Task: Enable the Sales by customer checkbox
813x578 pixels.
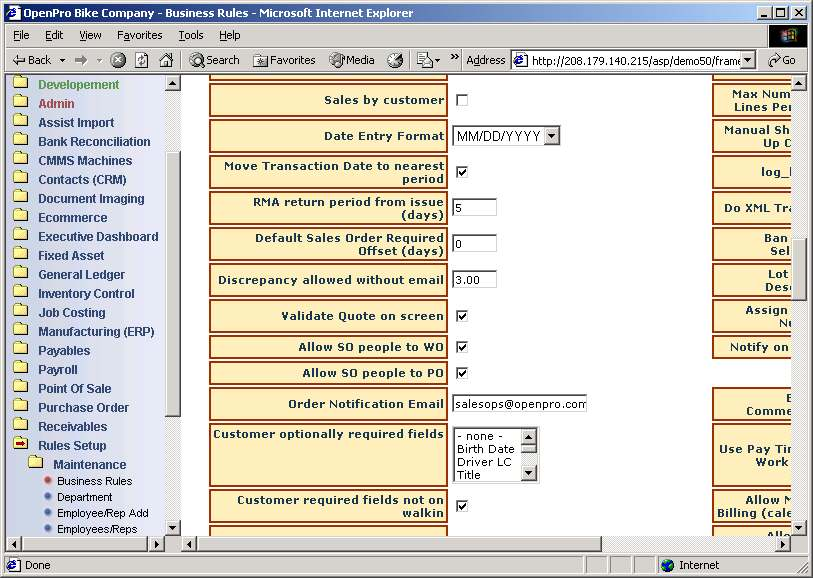Action: point(462,100)
